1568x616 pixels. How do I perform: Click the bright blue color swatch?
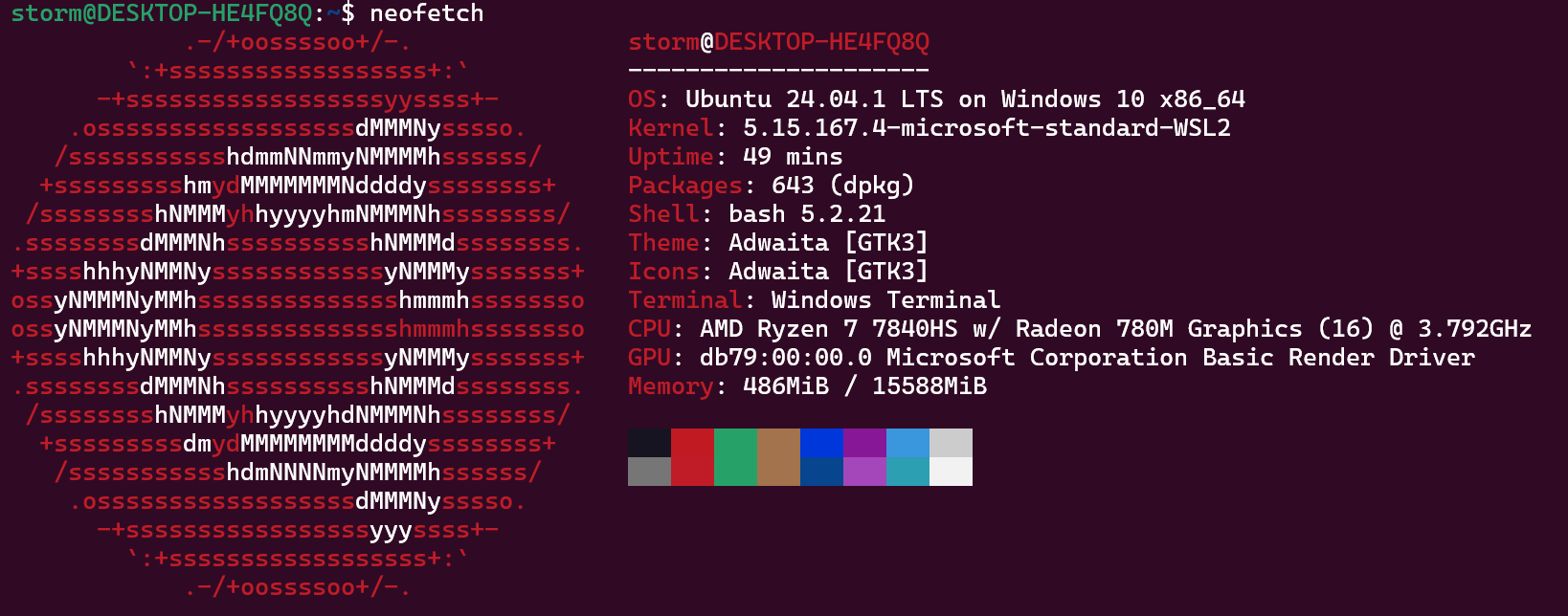coord(821,443)
